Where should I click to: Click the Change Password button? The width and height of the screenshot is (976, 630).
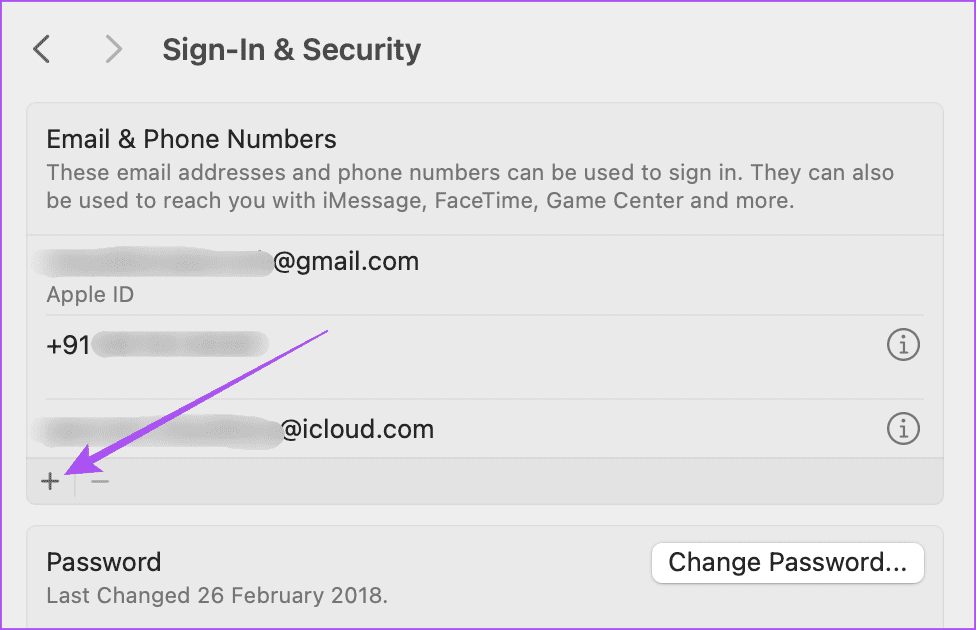point(787,562)
